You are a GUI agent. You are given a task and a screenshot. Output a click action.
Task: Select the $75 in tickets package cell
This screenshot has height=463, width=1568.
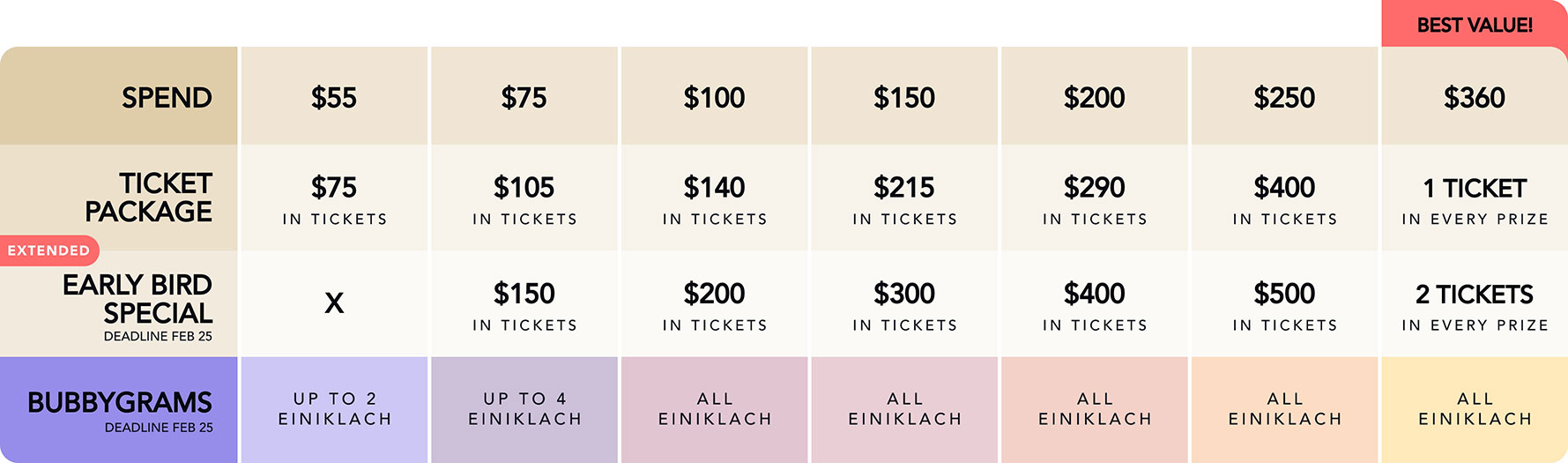[334, 199]
